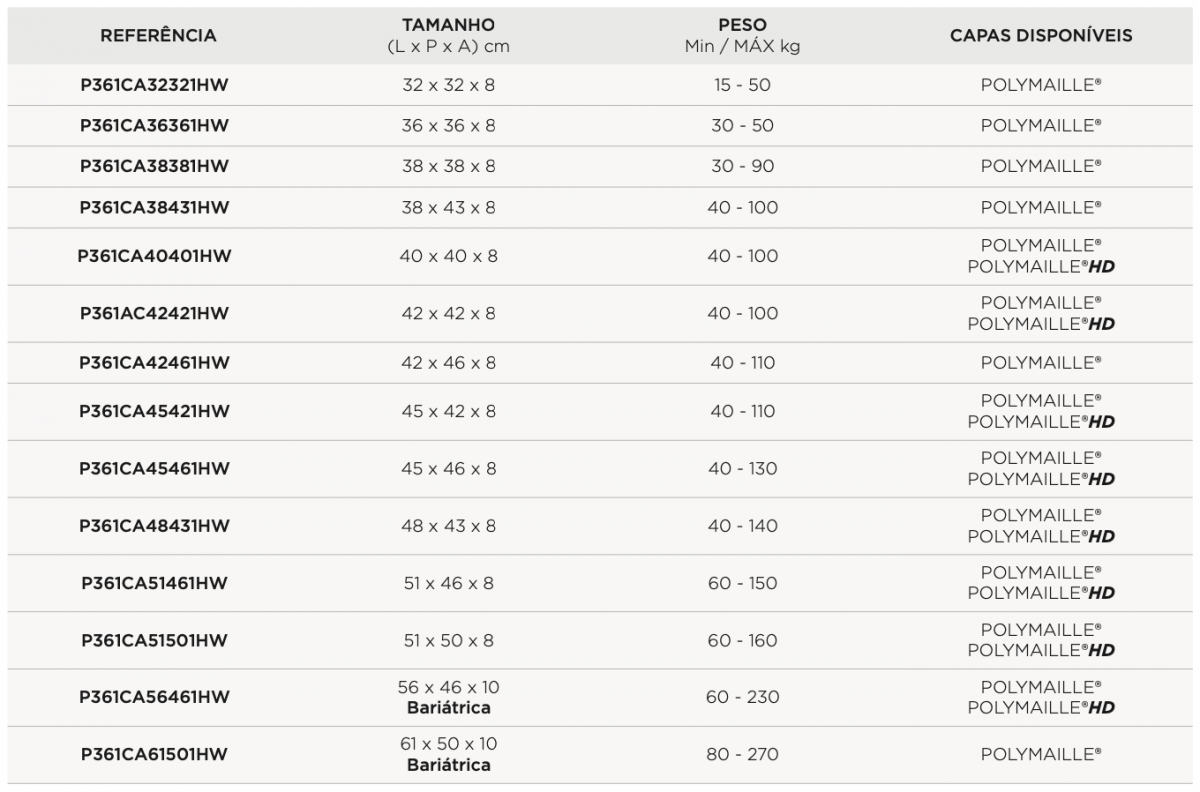Click reference P361CA61501HW
This screenshot has height=792, width=1200.
pos(154,754)
